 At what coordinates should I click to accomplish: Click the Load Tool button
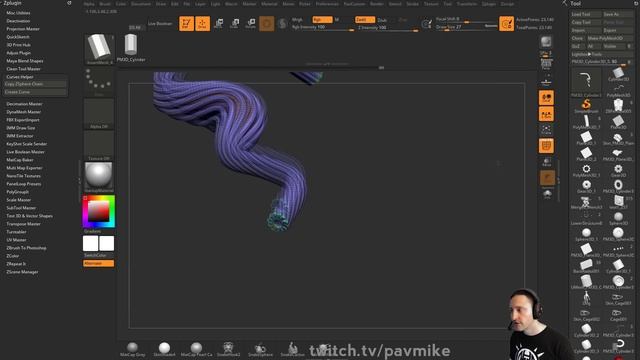[x=586, y=14]
